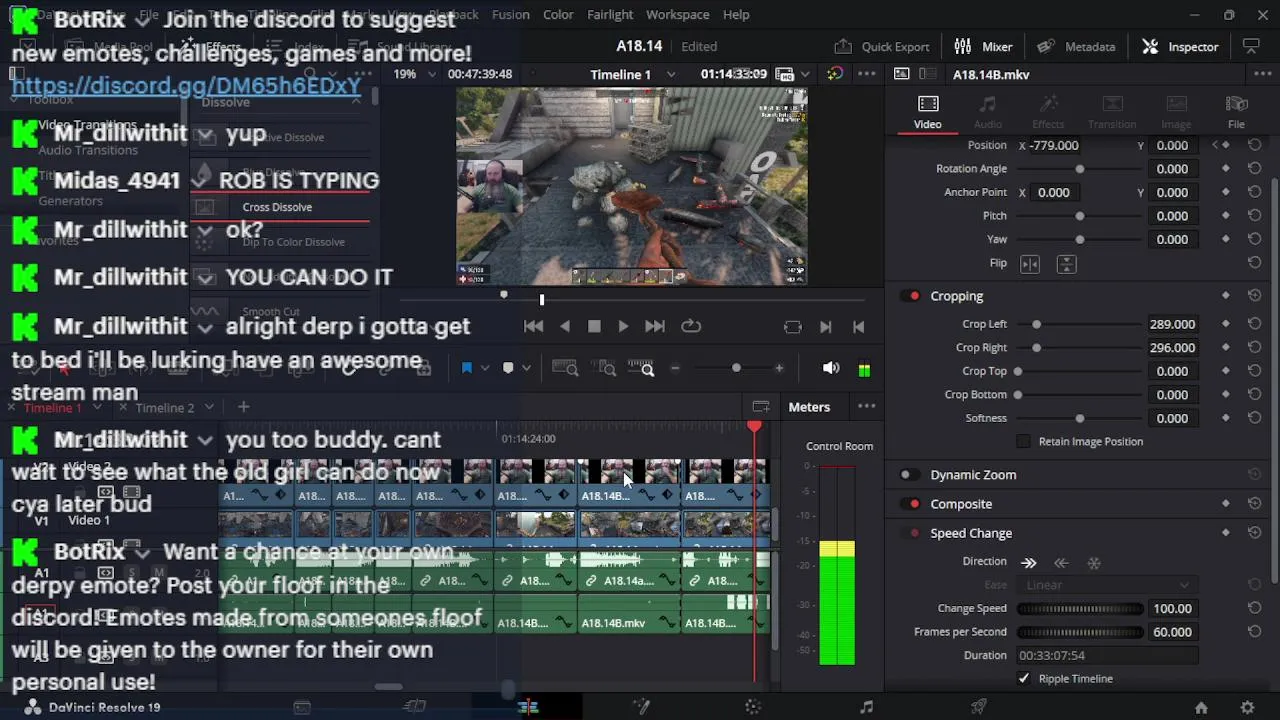Set speed direction to reverse
The height and width of the screenshot is (720, 1280).
tap(1061, 563)
